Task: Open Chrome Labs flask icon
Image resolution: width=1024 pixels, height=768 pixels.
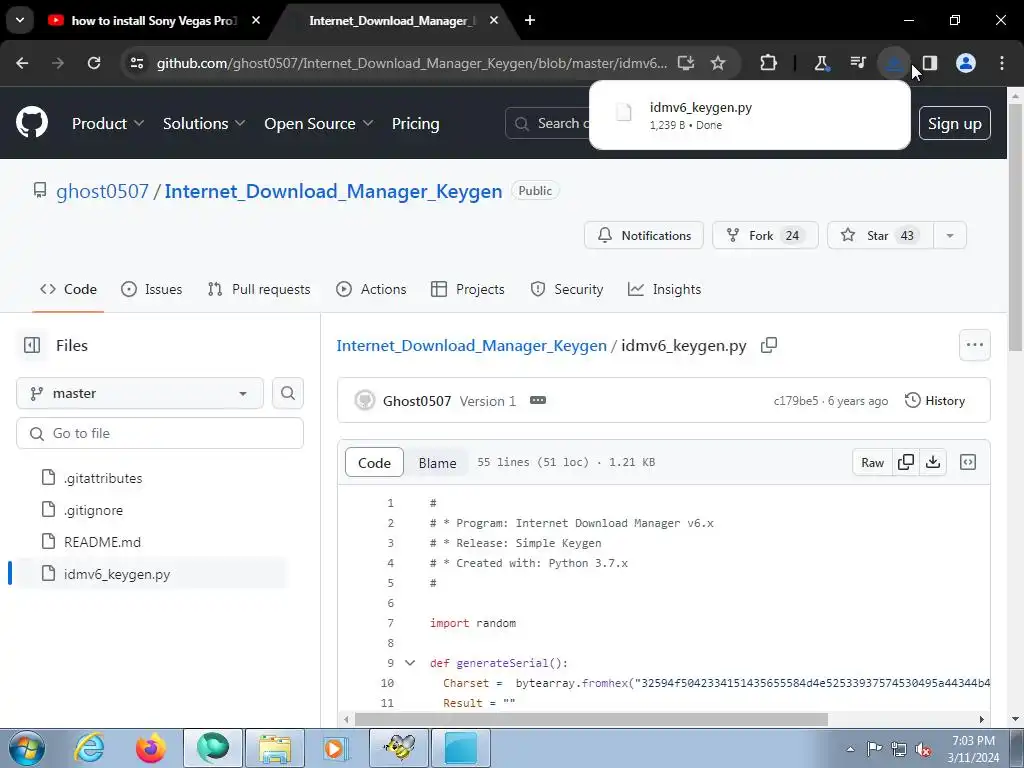Action: pos(822,63)
